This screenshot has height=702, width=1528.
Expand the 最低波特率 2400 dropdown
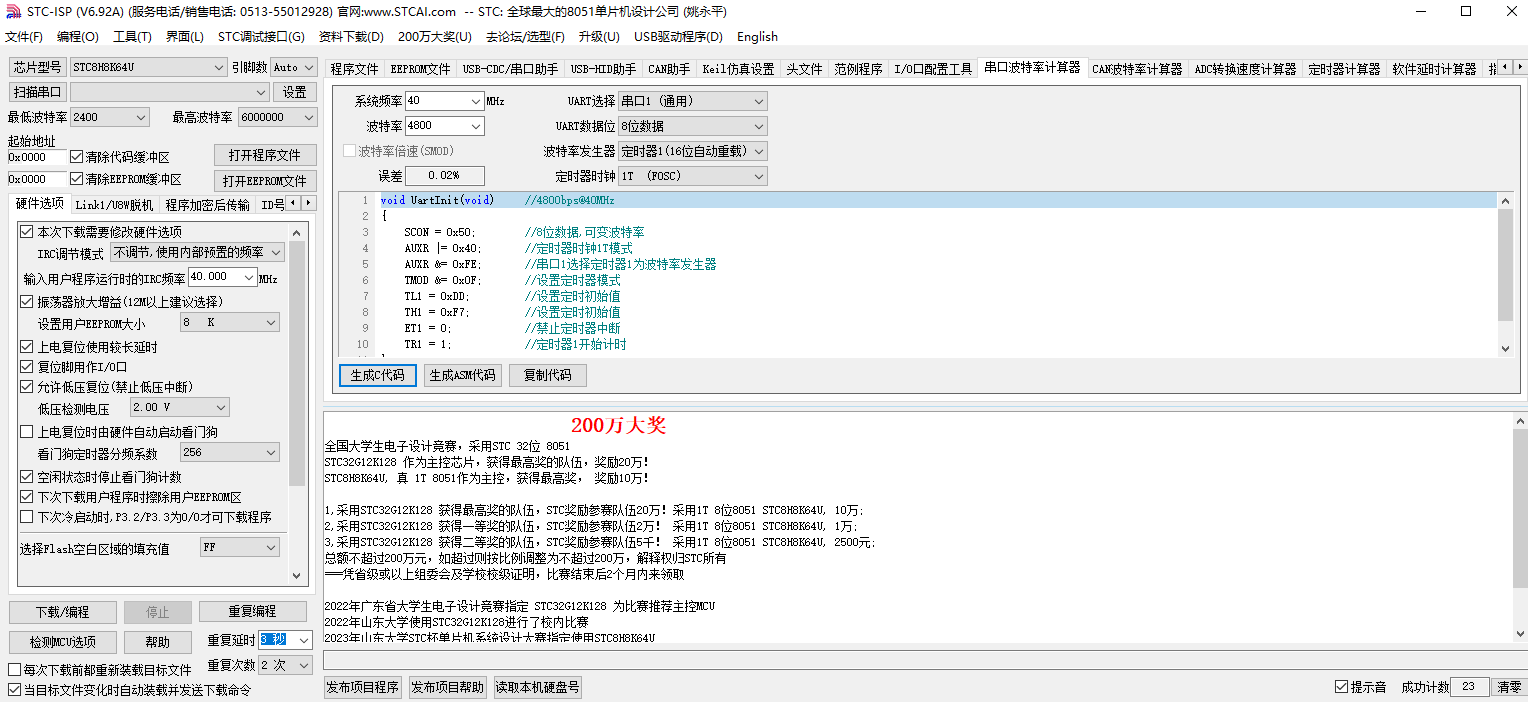[110, 117]
